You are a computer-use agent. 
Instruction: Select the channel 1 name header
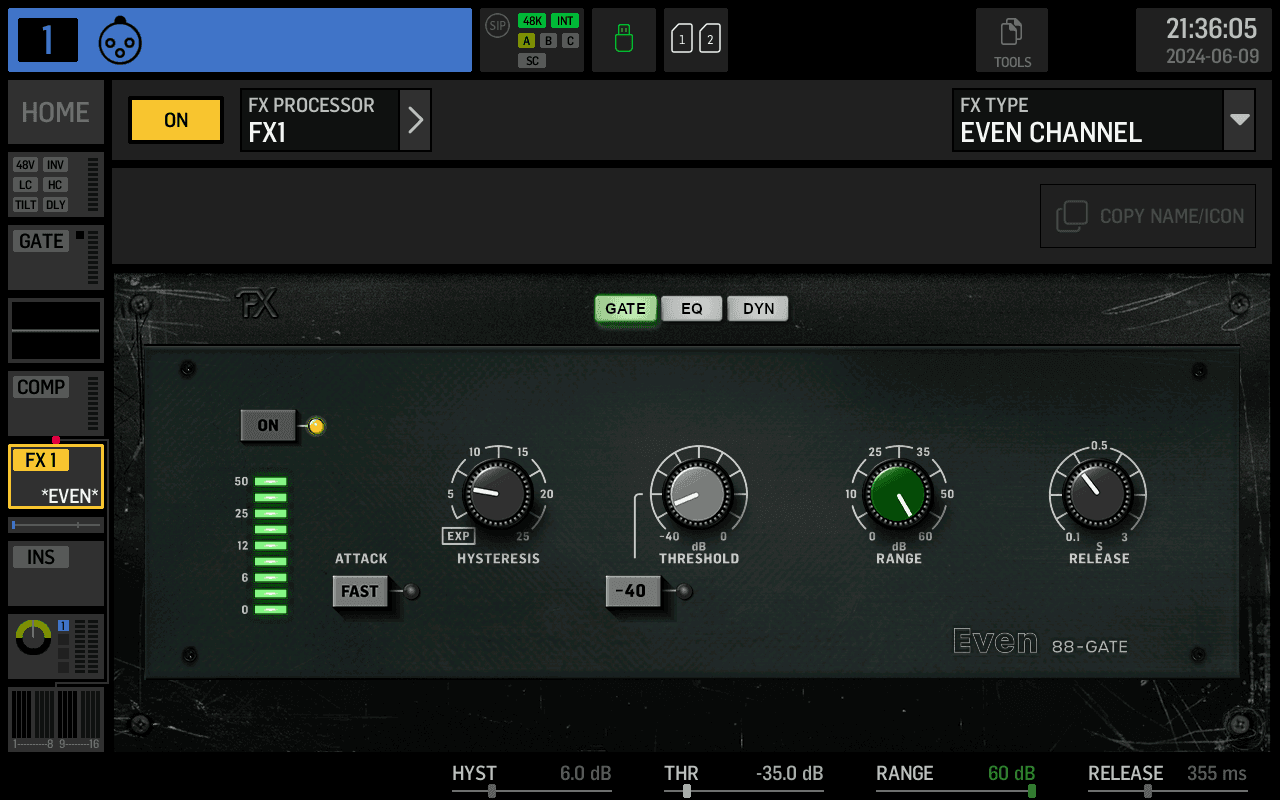240,40
